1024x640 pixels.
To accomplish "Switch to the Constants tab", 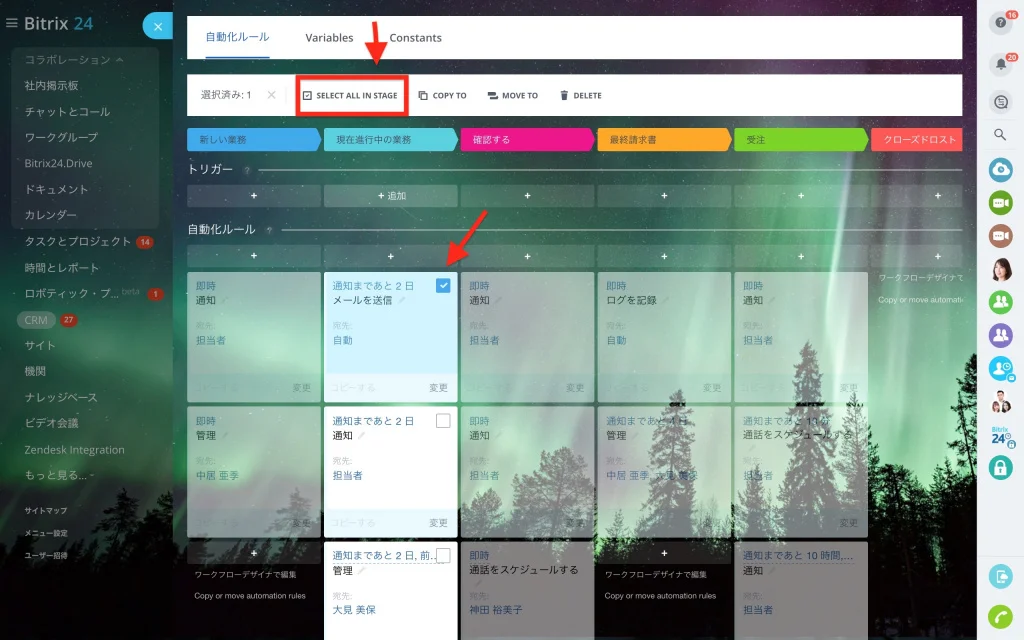I will pyautogui.click(x=415, y=38).
